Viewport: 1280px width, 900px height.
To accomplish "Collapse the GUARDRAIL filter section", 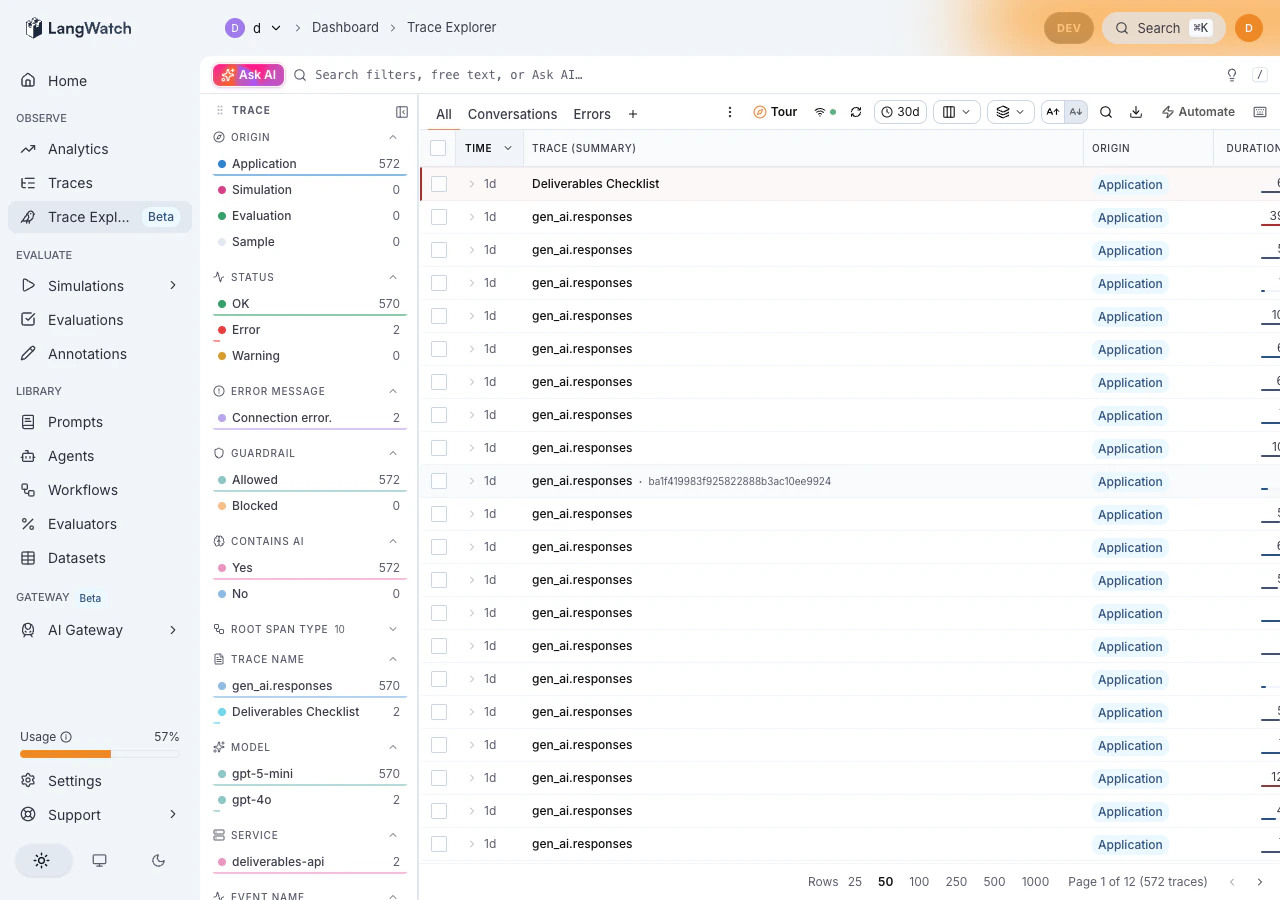I will (x=393, y=453).
